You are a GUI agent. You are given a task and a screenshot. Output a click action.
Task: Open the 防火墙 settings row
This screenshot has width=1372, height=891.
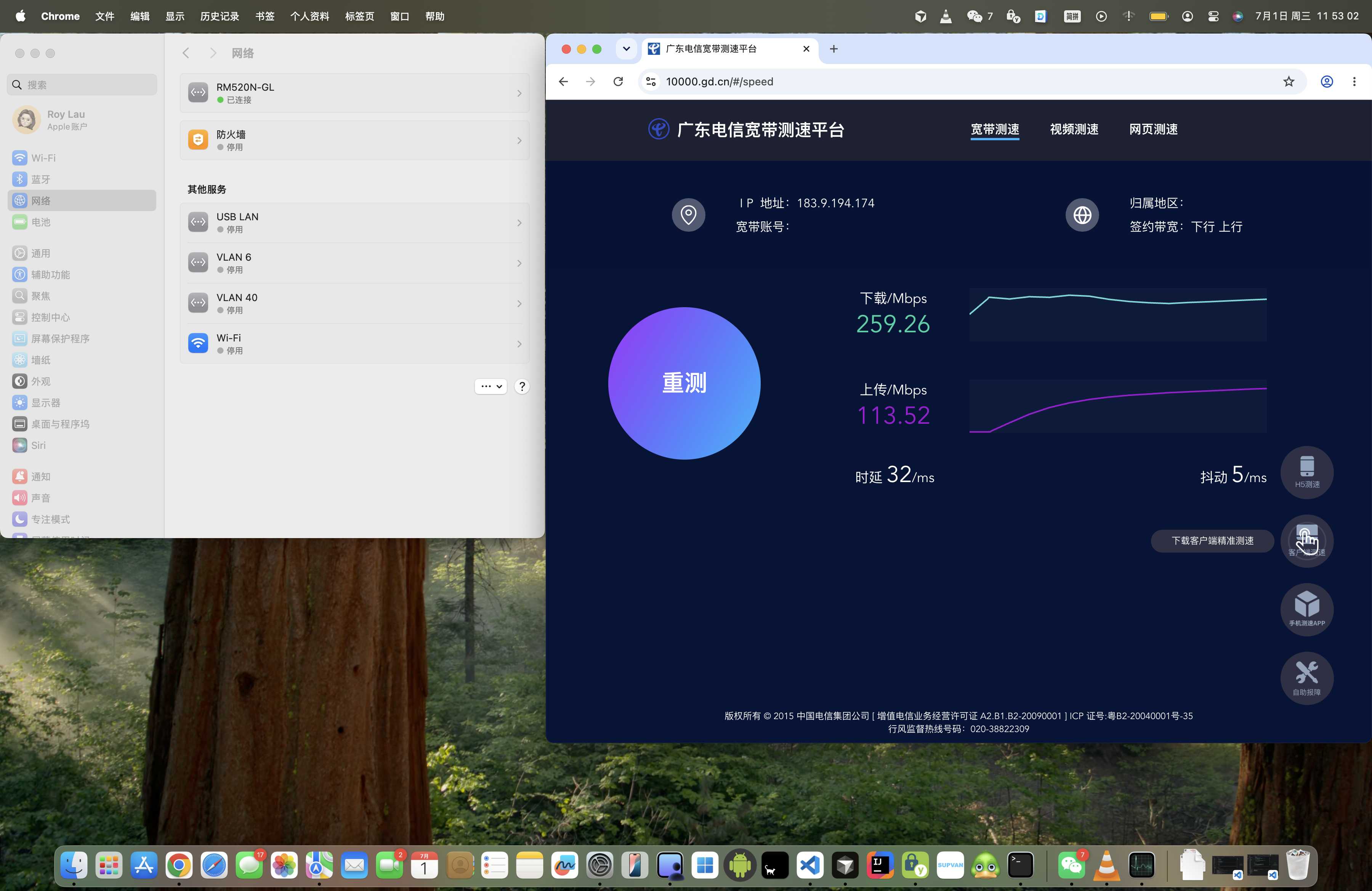[354, 140]
